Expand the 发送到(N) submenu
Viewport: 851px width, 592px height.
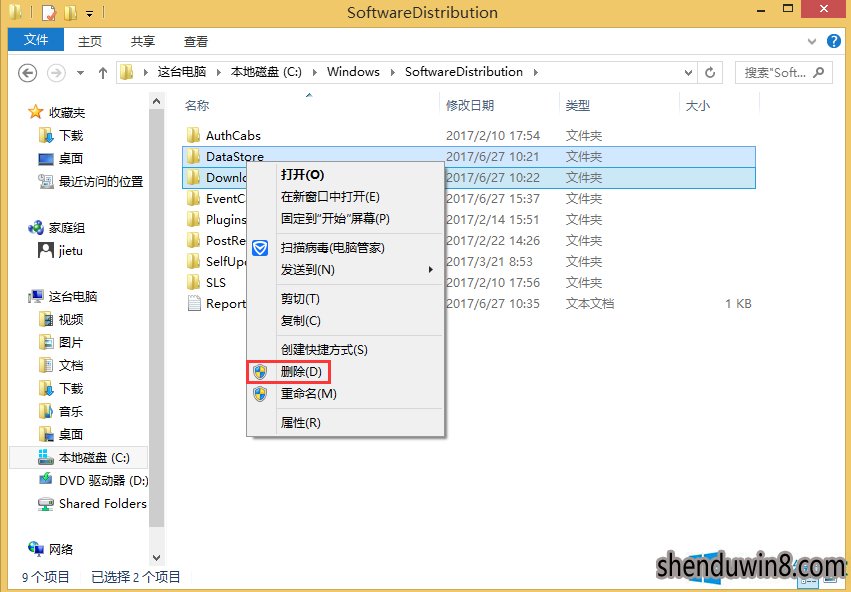pos(346,270)
